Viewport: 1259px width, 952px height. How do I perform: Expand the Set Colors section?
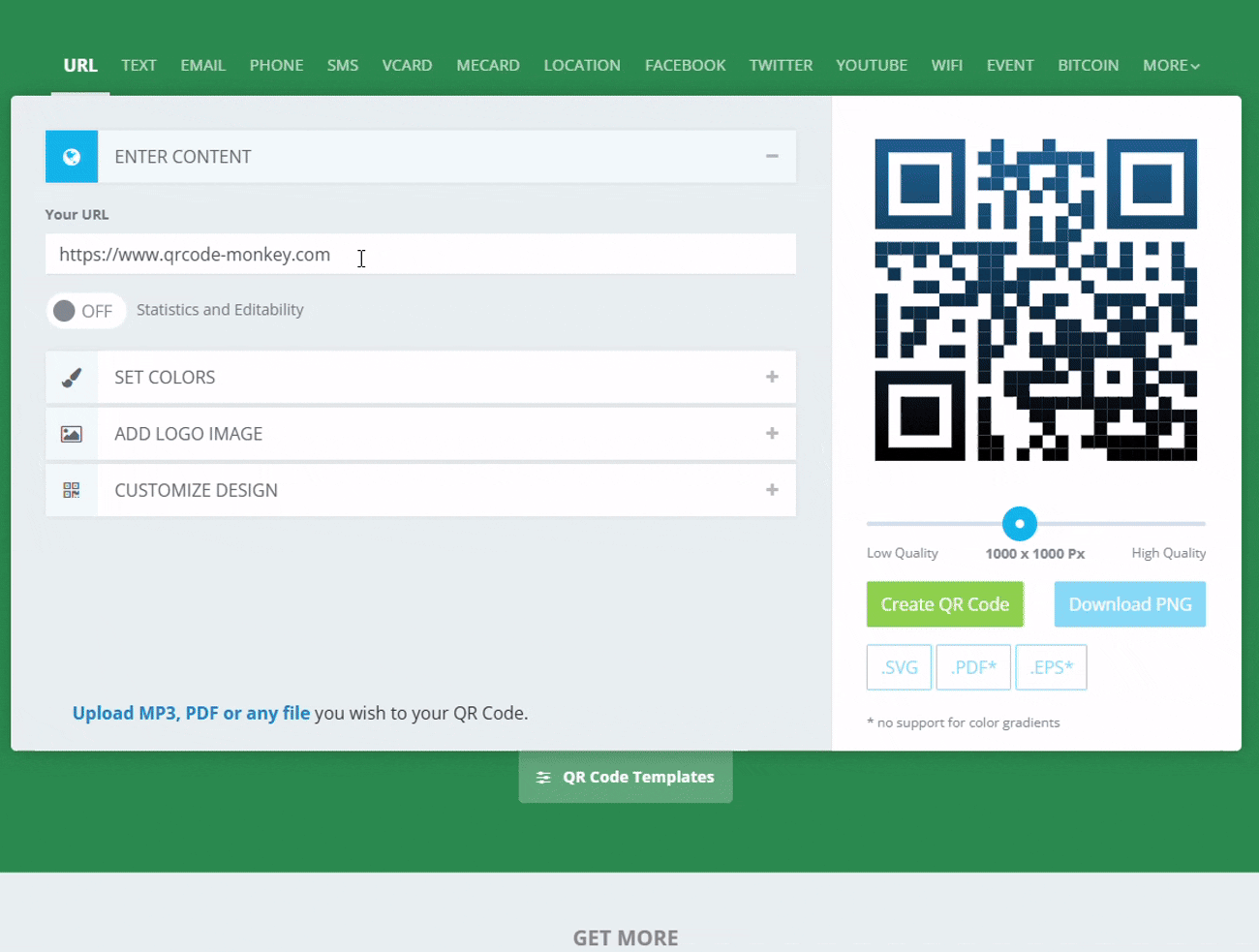772,378
